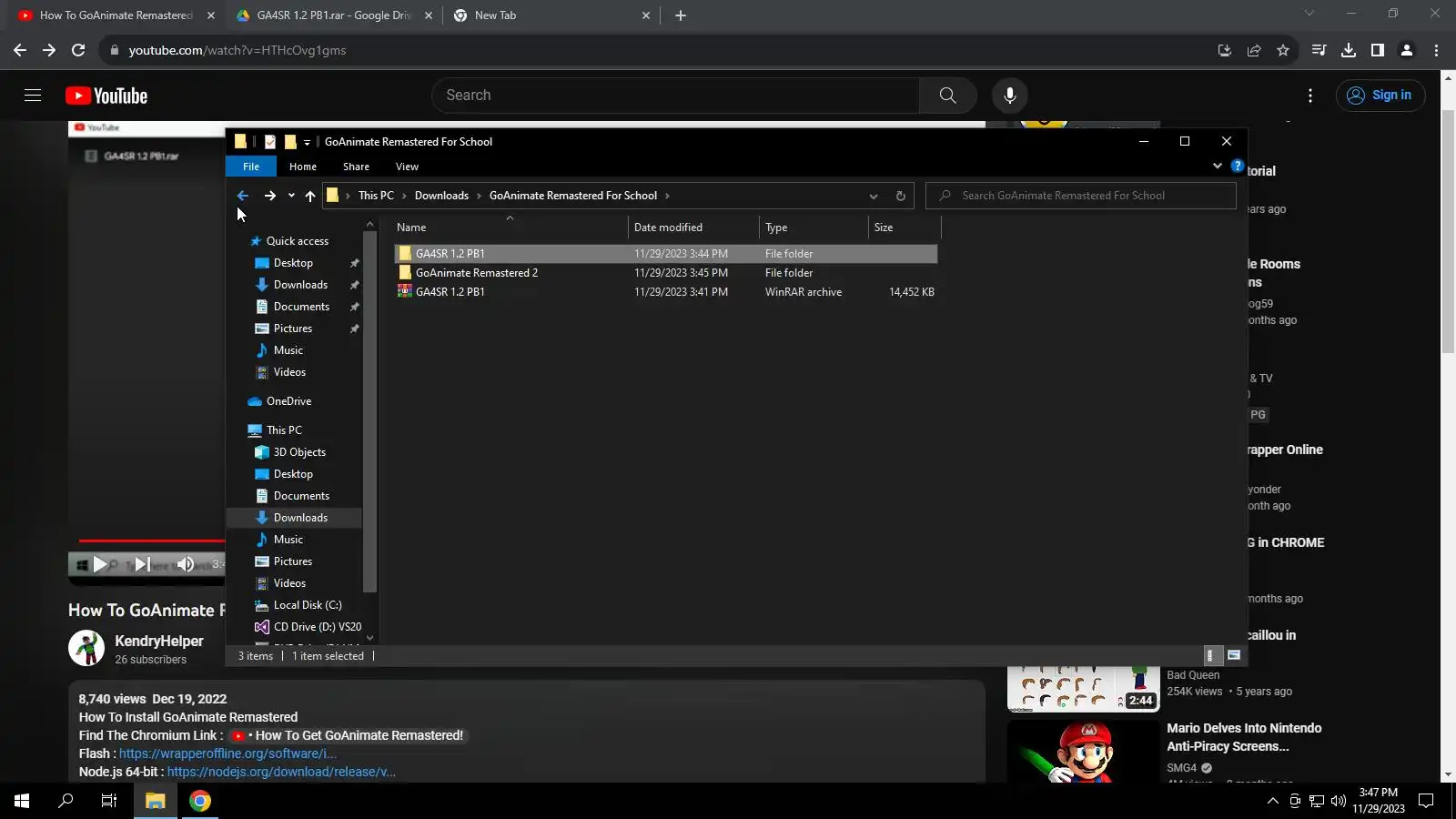Open Chrome downloads icon
Image resolution: width=1456 pixels, height=819 pixels.
pyautogui.click(x=1349, y=50)
